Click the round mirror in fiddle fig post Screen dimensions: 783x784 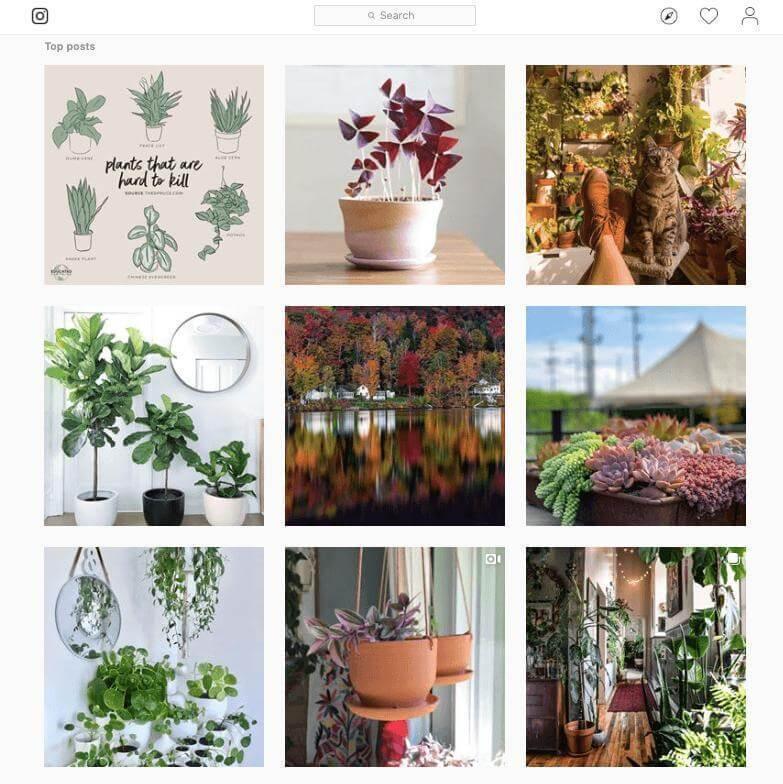coord(210,352)
